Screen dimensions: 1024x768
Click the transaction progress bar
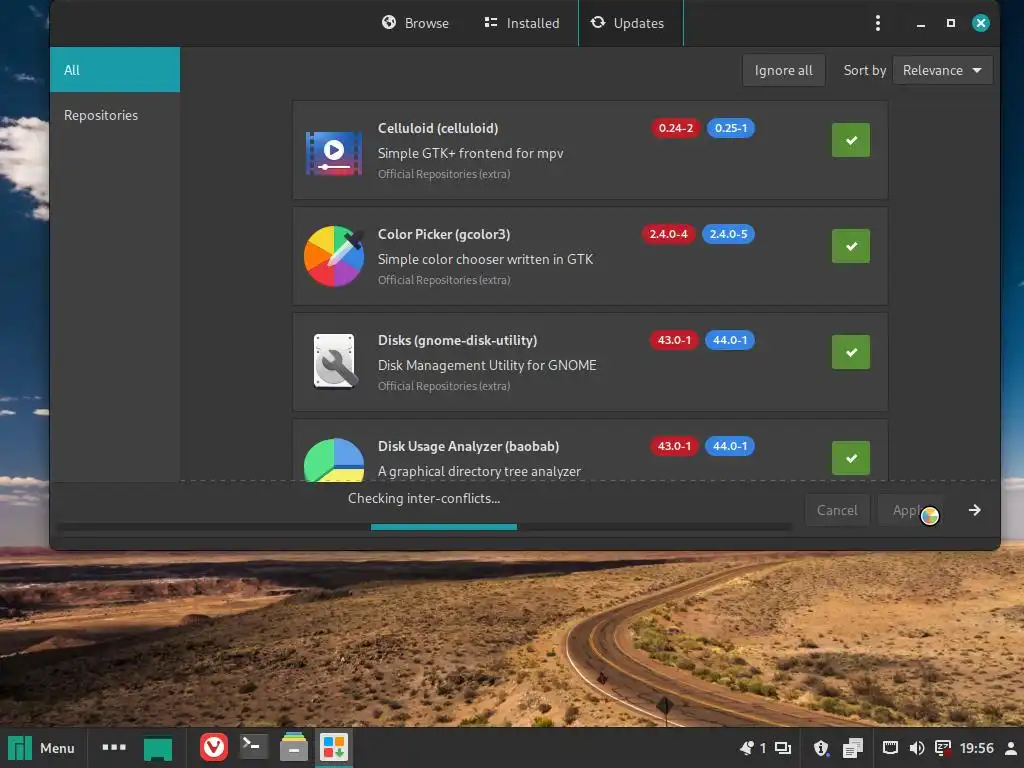click(x=424, y=526)
